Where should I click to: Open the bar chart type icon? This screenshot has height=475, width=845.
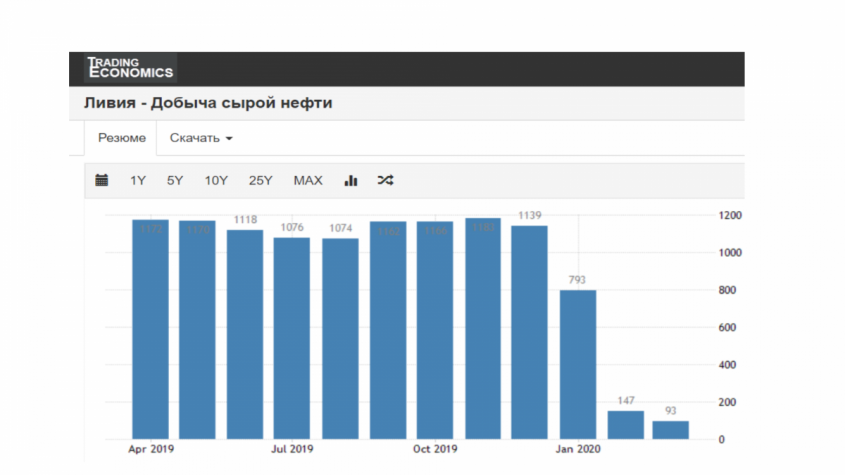[x=351, y=181]
